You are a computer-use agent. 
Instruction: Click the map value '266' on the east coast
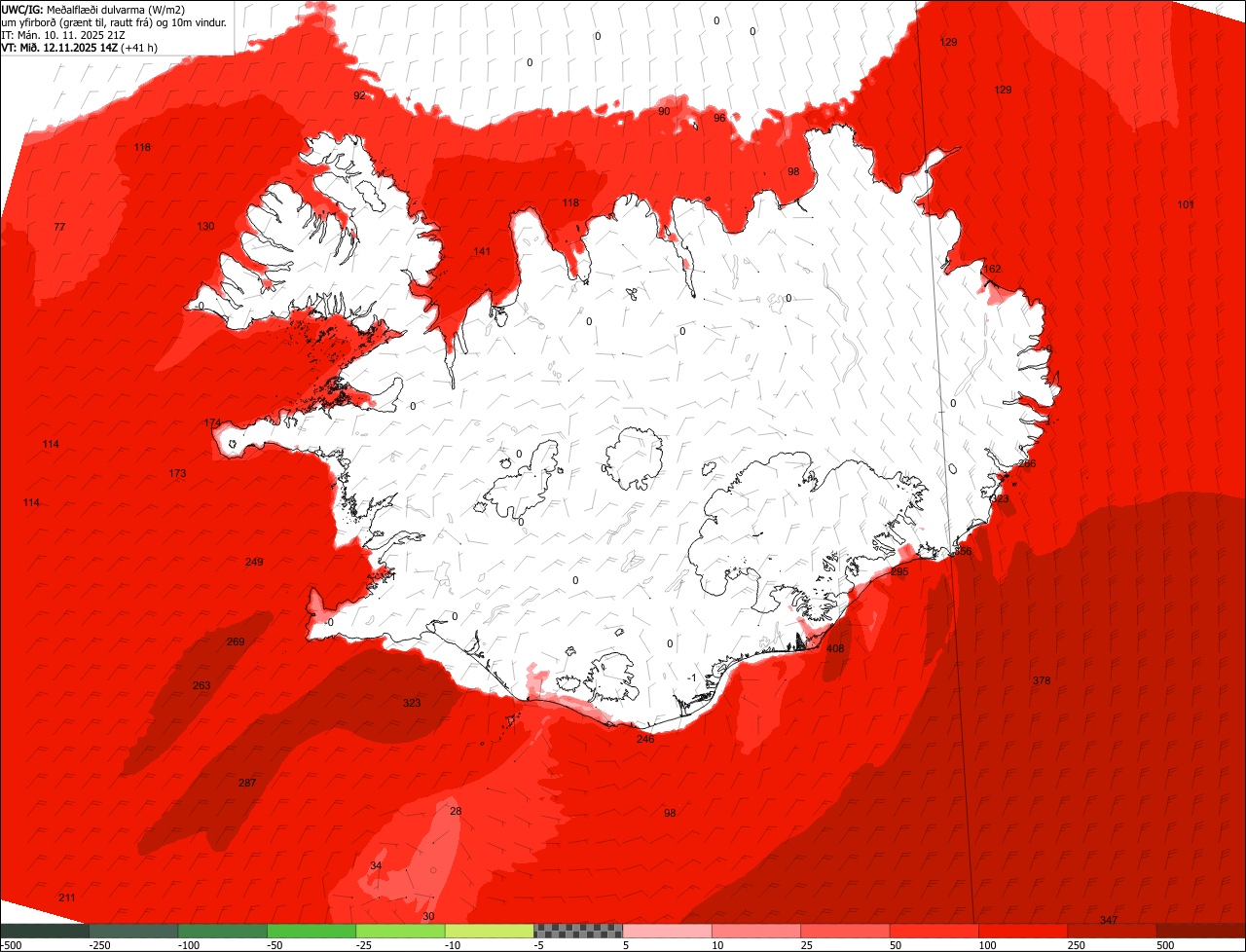point(1027,463)
